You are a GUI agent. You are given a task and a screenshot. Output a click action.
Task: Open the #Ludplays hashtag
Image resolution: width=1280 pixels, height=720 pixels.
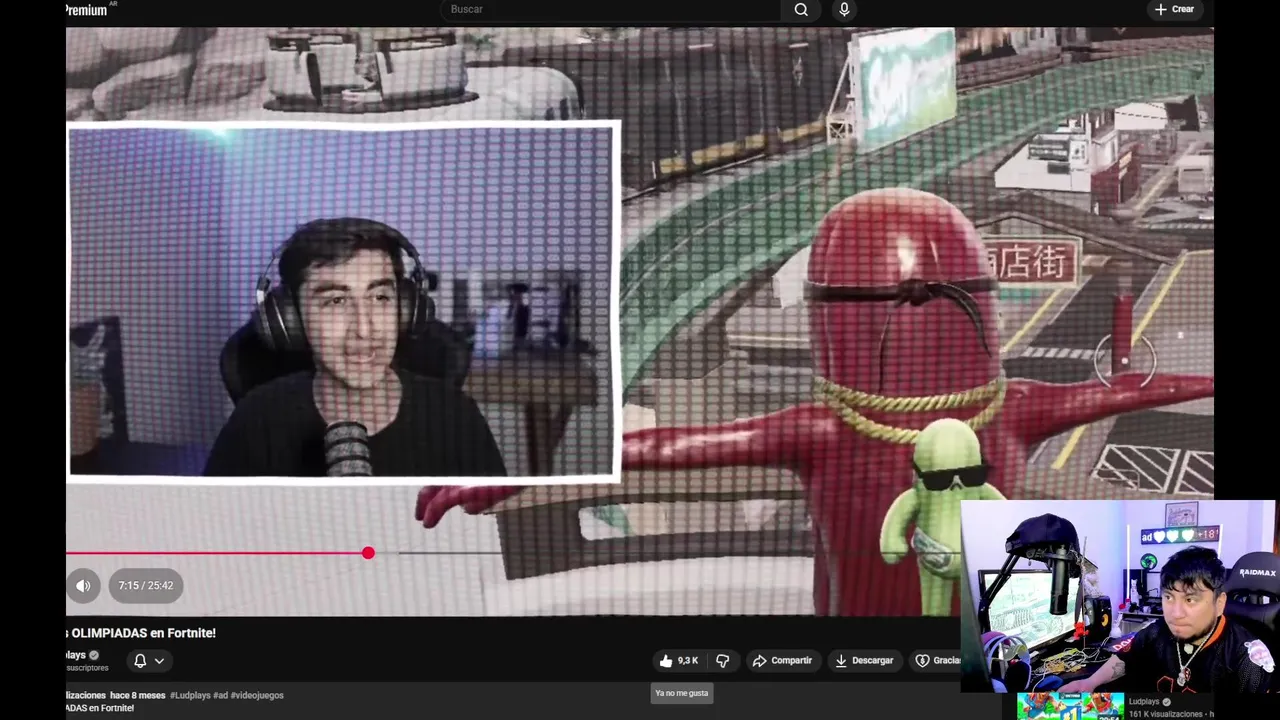point(190,695)
